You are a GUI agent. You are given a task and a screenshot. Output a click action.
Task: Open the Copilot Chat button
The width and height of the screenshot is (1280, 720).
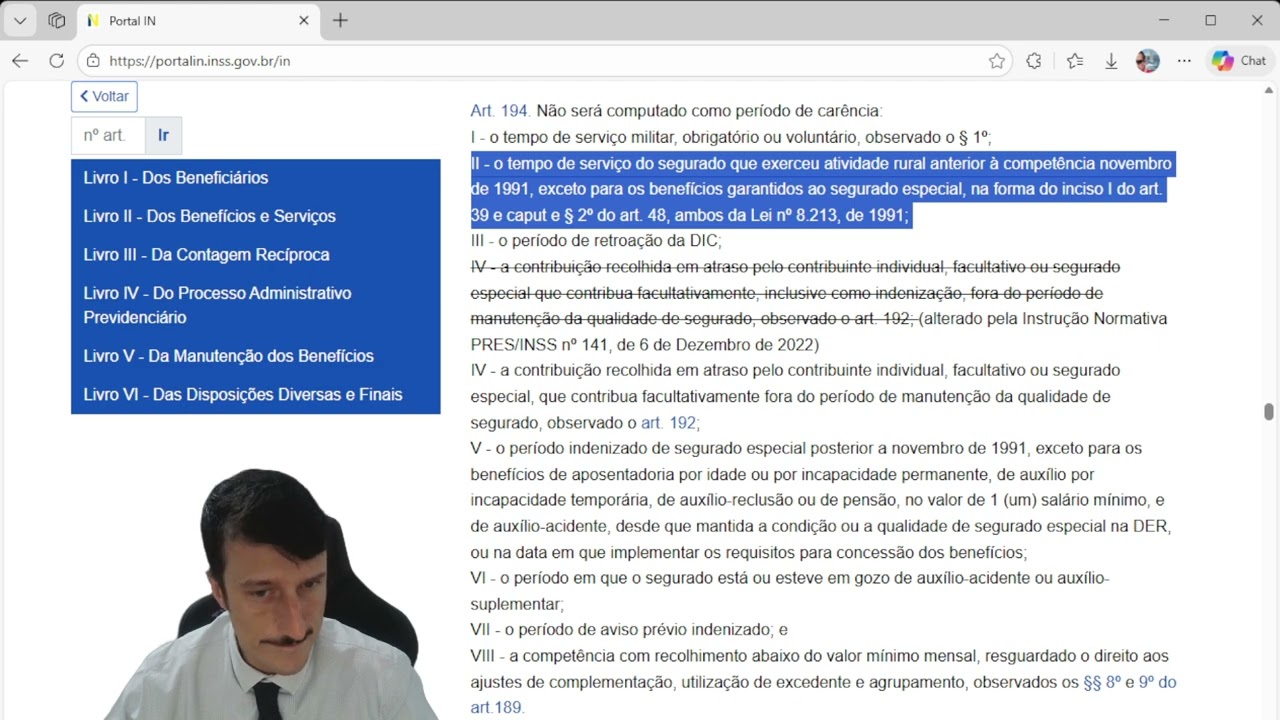pyautogui.click(x=1240, y=61)
